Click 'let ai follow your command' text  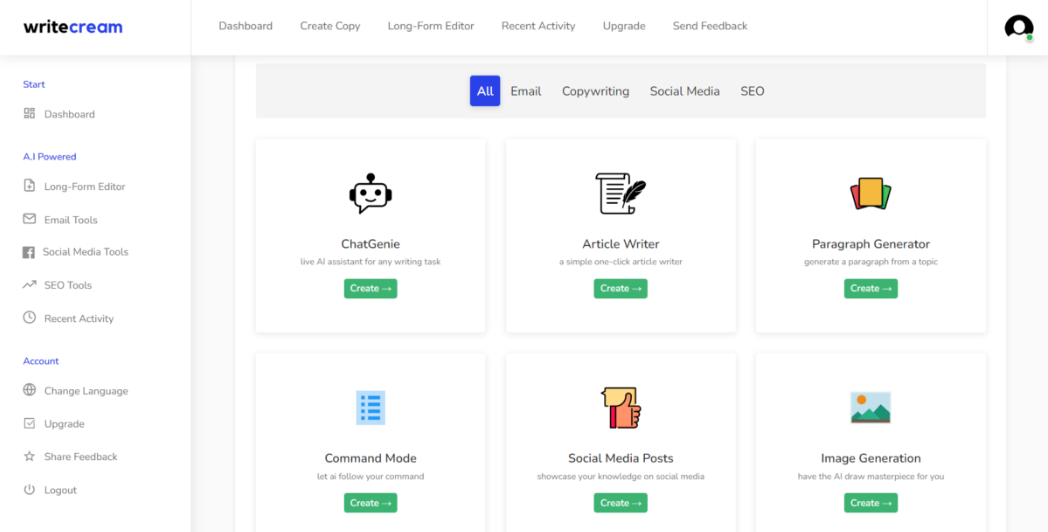pos(370,477)
